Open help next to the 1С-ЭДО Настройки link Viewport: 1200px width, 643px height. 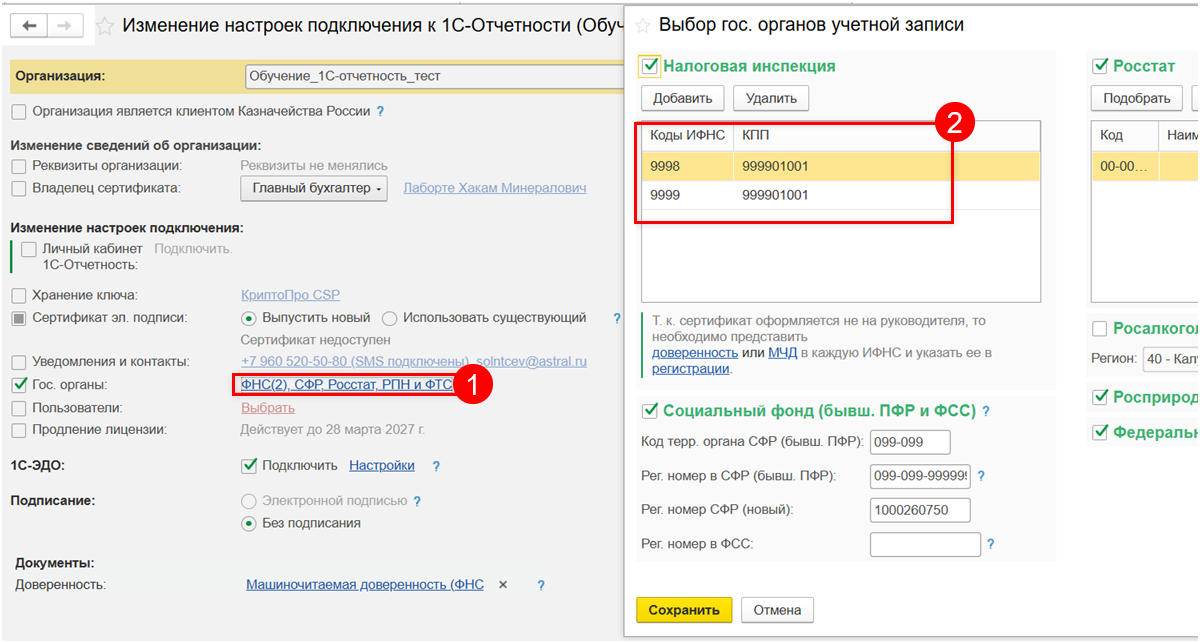(436, 466)
